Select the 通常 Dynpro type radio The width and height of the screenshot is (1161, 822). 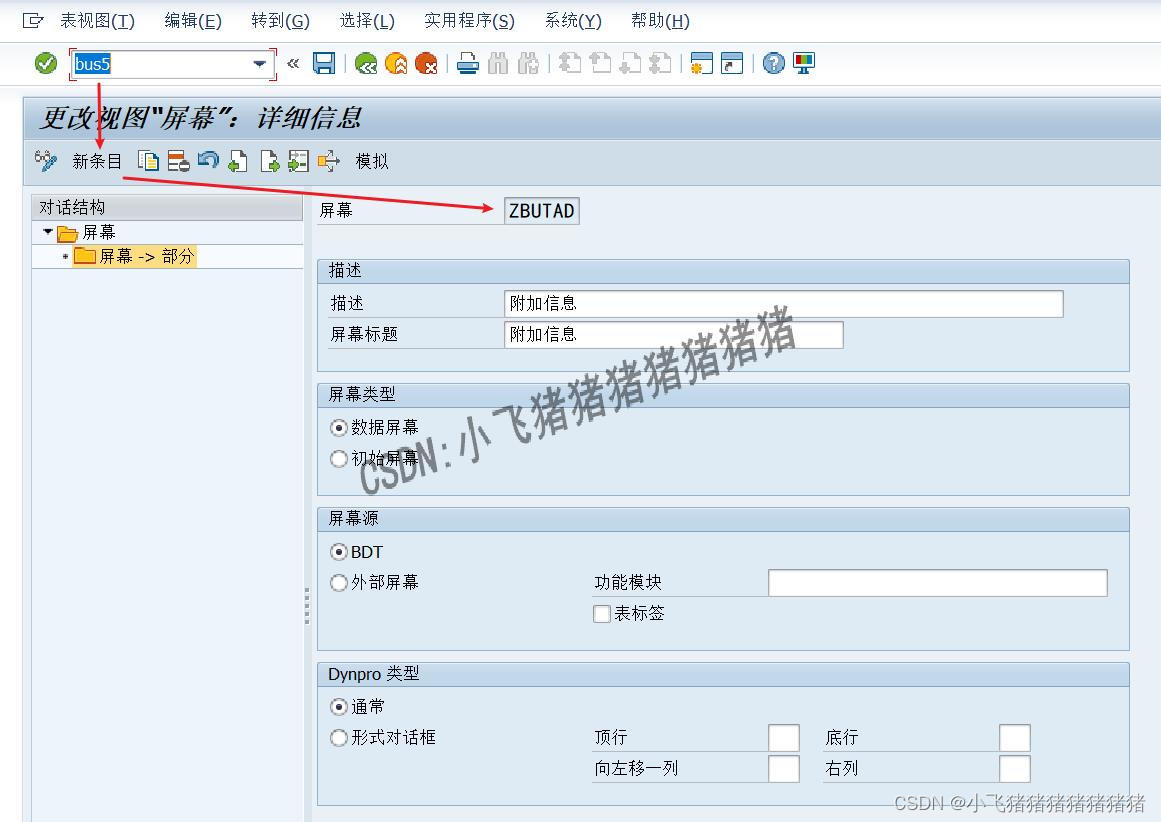pos(338,707)
